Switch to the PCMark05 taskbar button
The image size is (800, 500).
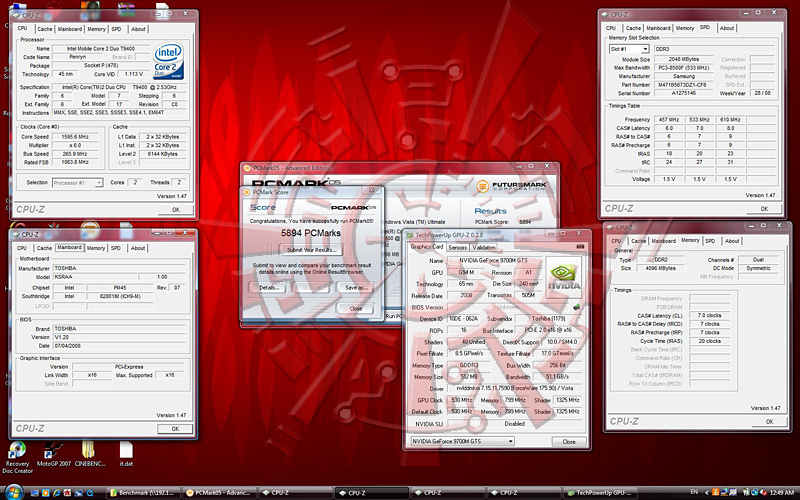[219, 493]
